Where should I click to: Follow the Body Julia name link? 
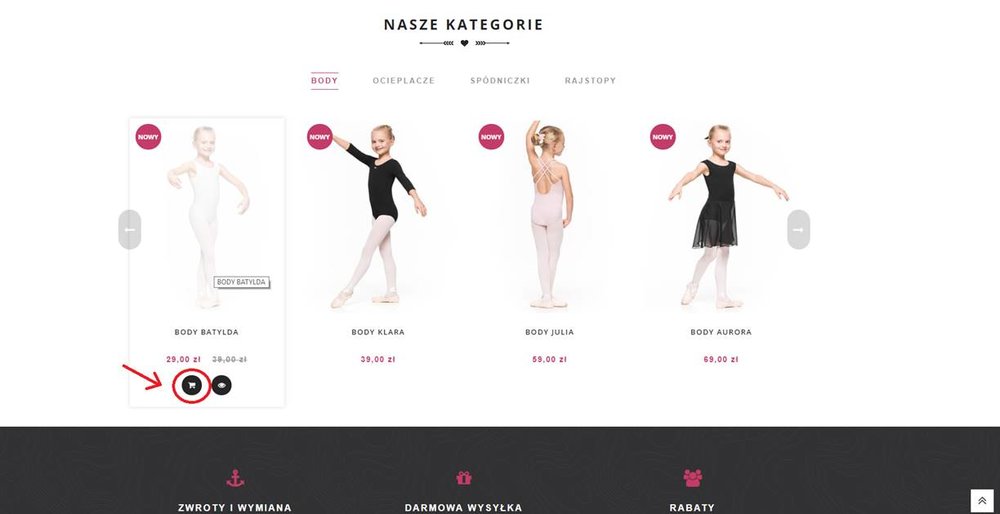(550, 332)
